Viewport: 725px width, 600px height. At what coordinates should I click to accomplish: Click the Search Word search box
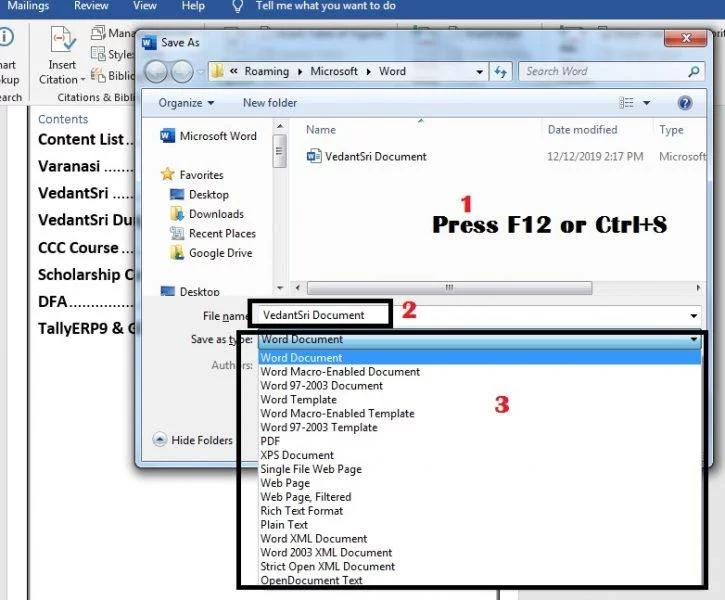coord(612,72)
